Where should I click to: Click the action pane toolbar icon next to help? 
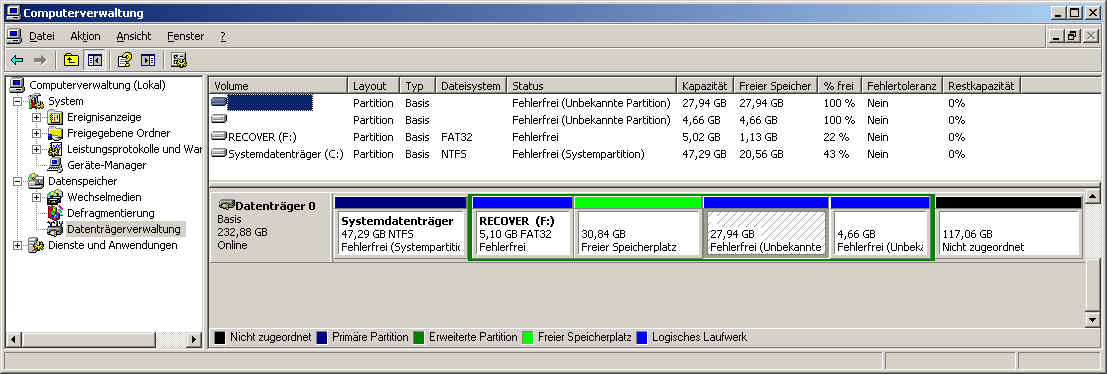click(x=148, y=61)
